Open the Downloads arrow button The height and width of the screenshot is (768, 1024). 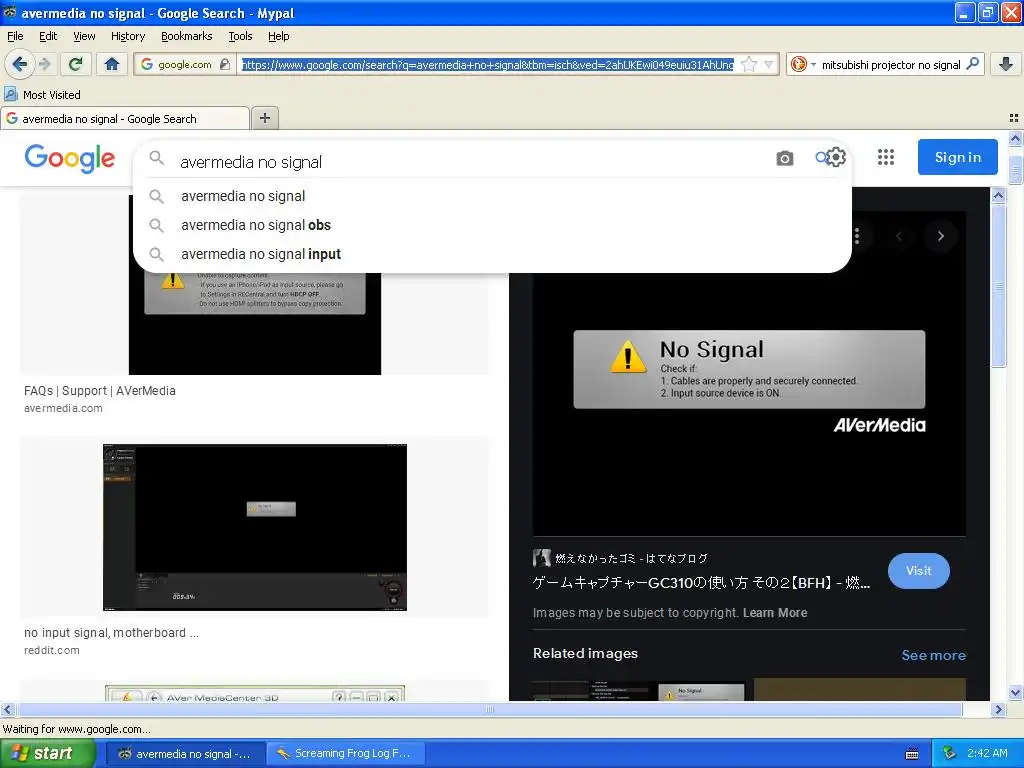(1006, 64)
